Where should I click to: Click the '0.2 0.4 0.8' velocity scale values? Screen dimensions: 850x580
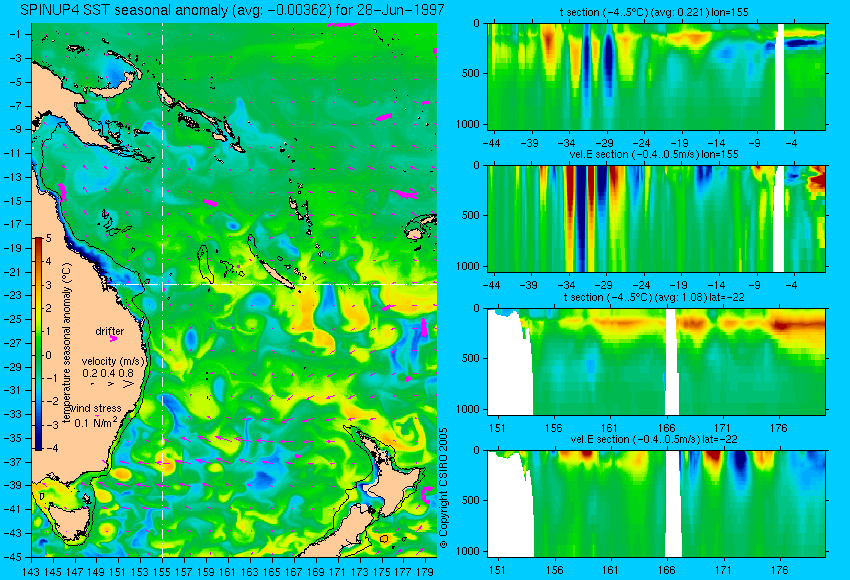[108, 373]
